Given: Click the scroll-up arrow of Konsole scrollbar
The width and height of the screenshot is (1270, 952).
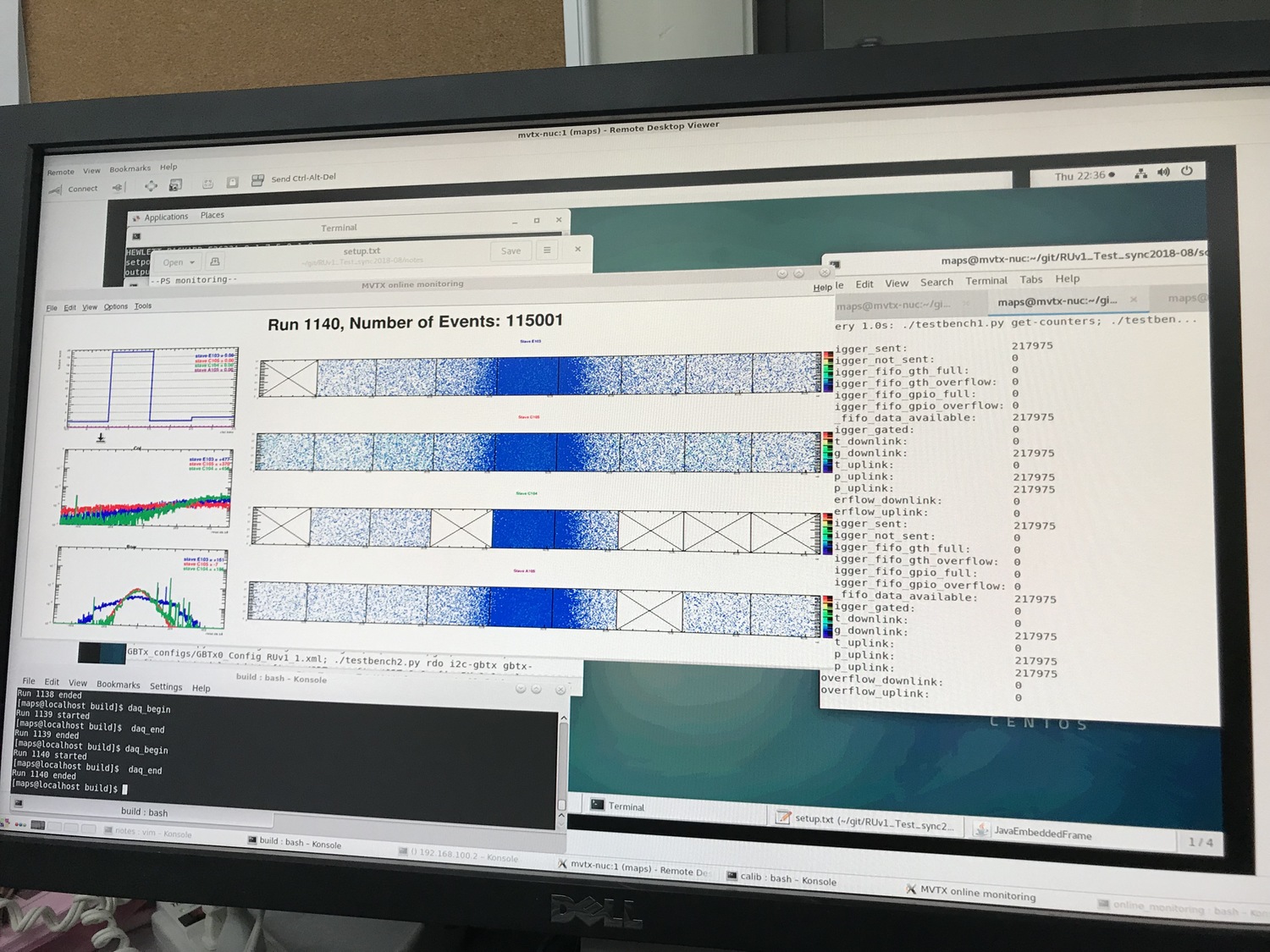Looking at the screenshot, I should click(563, 718).
